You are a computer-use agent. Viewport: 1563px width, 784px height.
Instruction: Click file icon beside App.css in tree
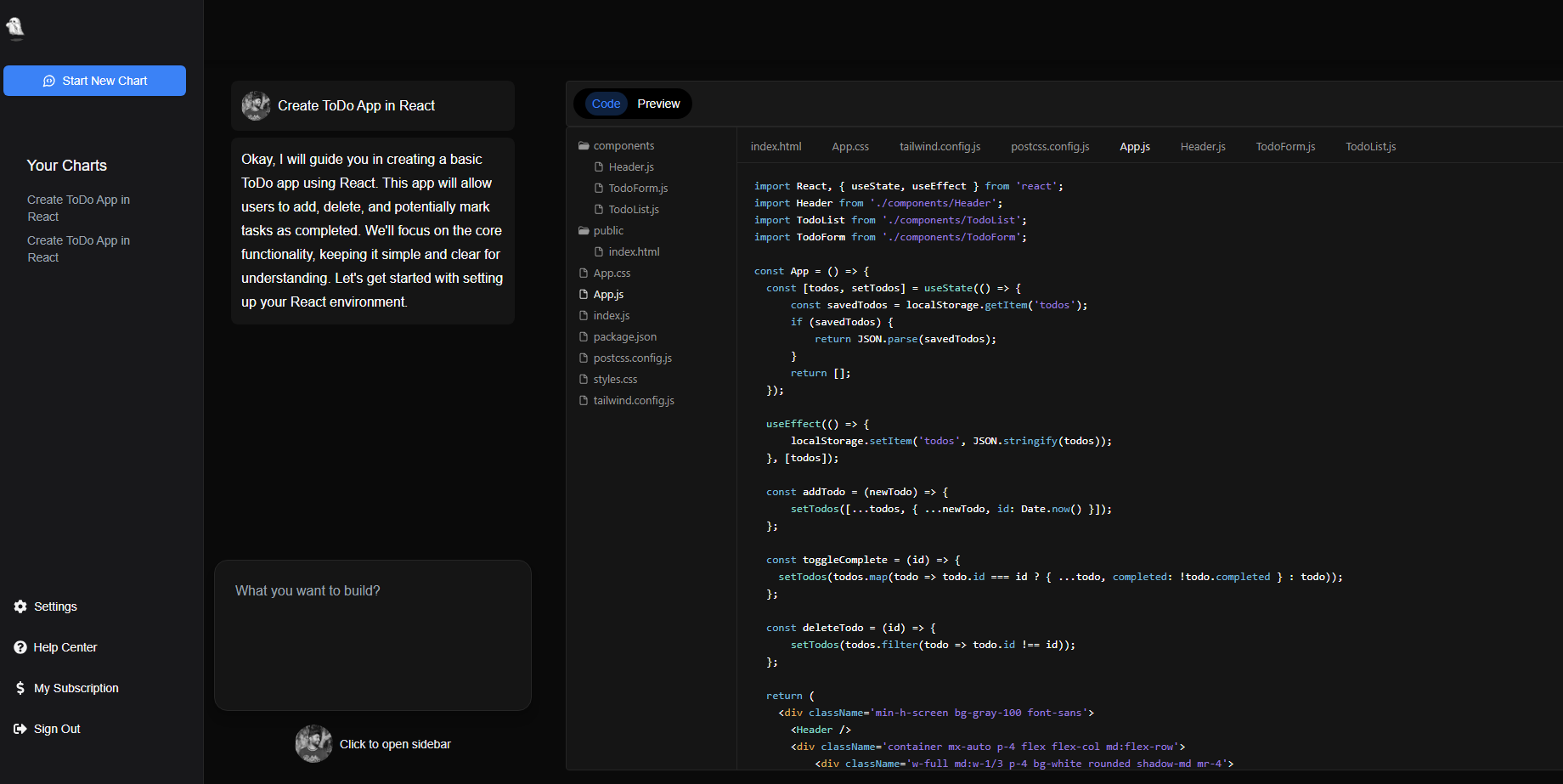tap(584, 274)
